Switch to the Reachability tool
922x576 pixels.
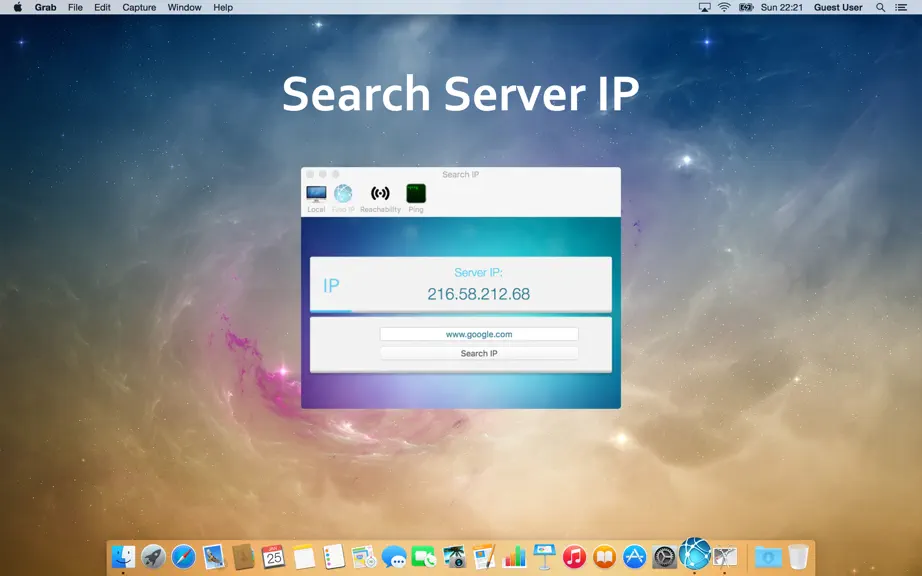click(x=380, y=198)
